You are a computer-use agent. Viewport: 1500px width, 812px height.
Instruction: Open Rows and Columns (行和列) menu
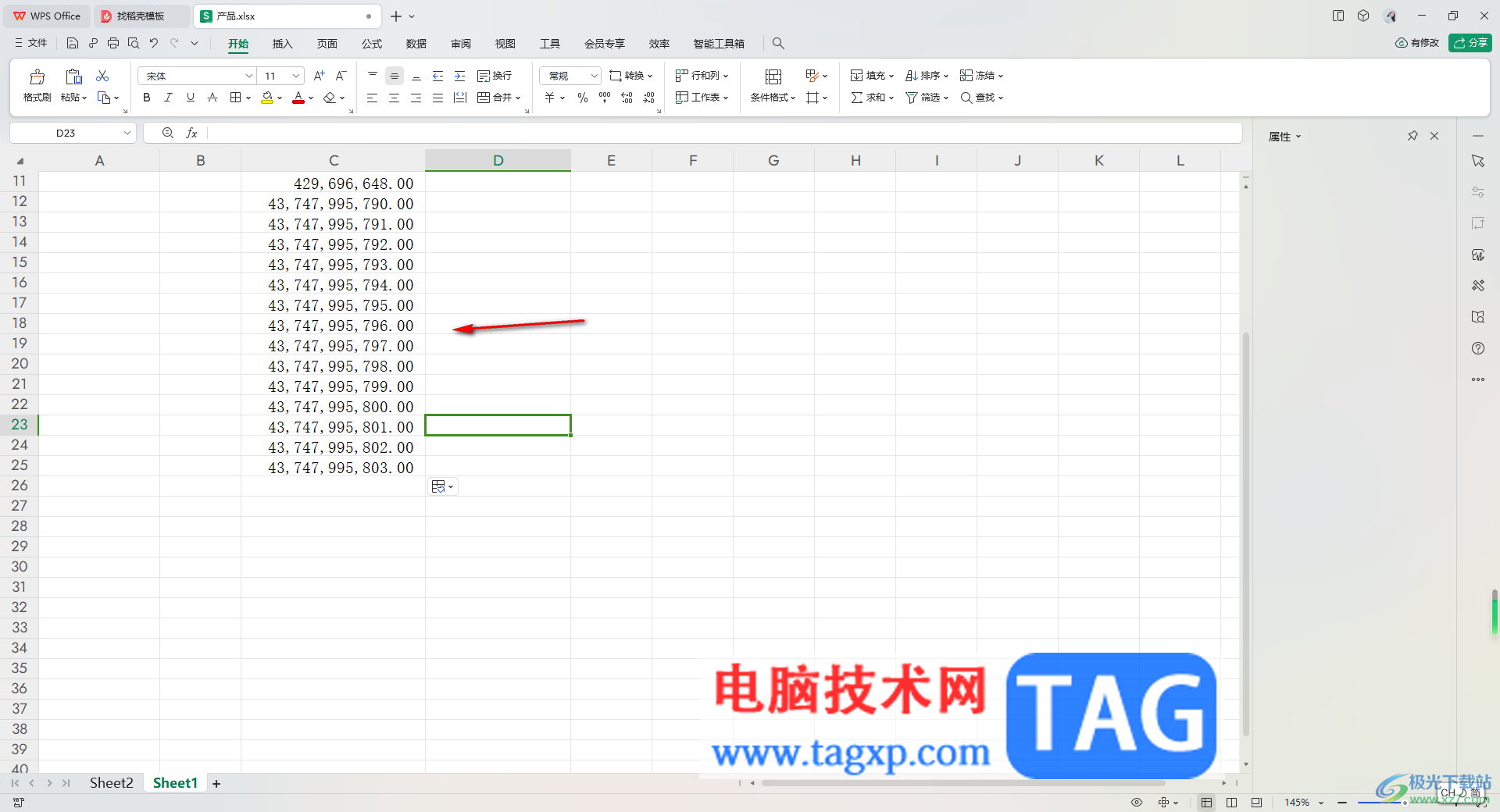point(702,76)
